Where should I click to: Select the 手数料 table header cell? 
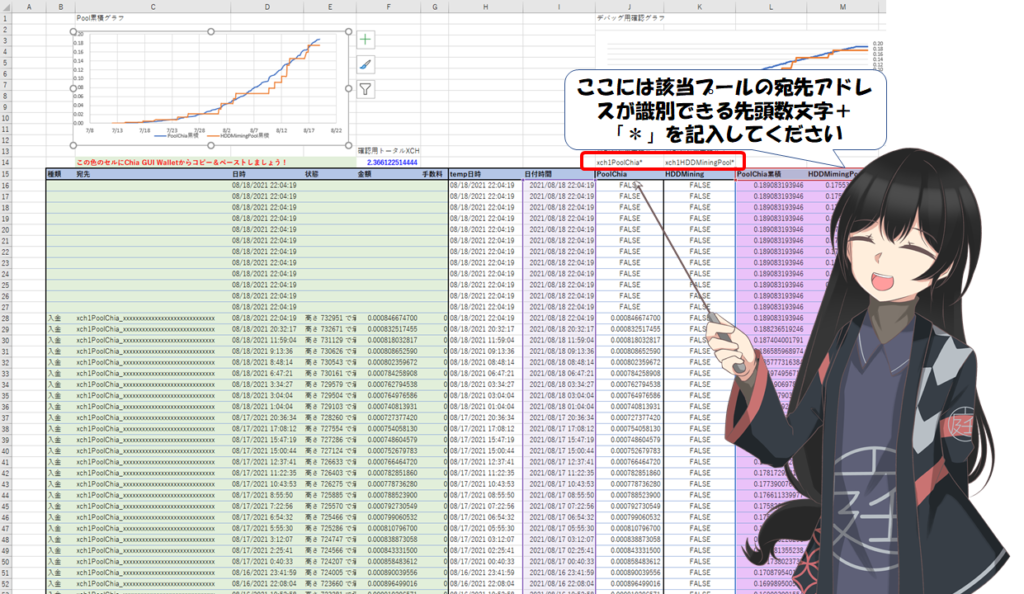[x=434, y=174]
